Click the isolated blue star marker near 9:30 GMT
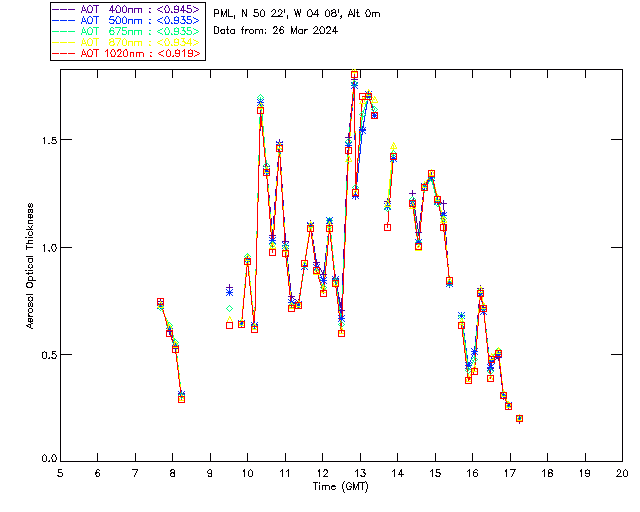The width and height of the screenshot is (640, 512). click(x=229, y=290)
